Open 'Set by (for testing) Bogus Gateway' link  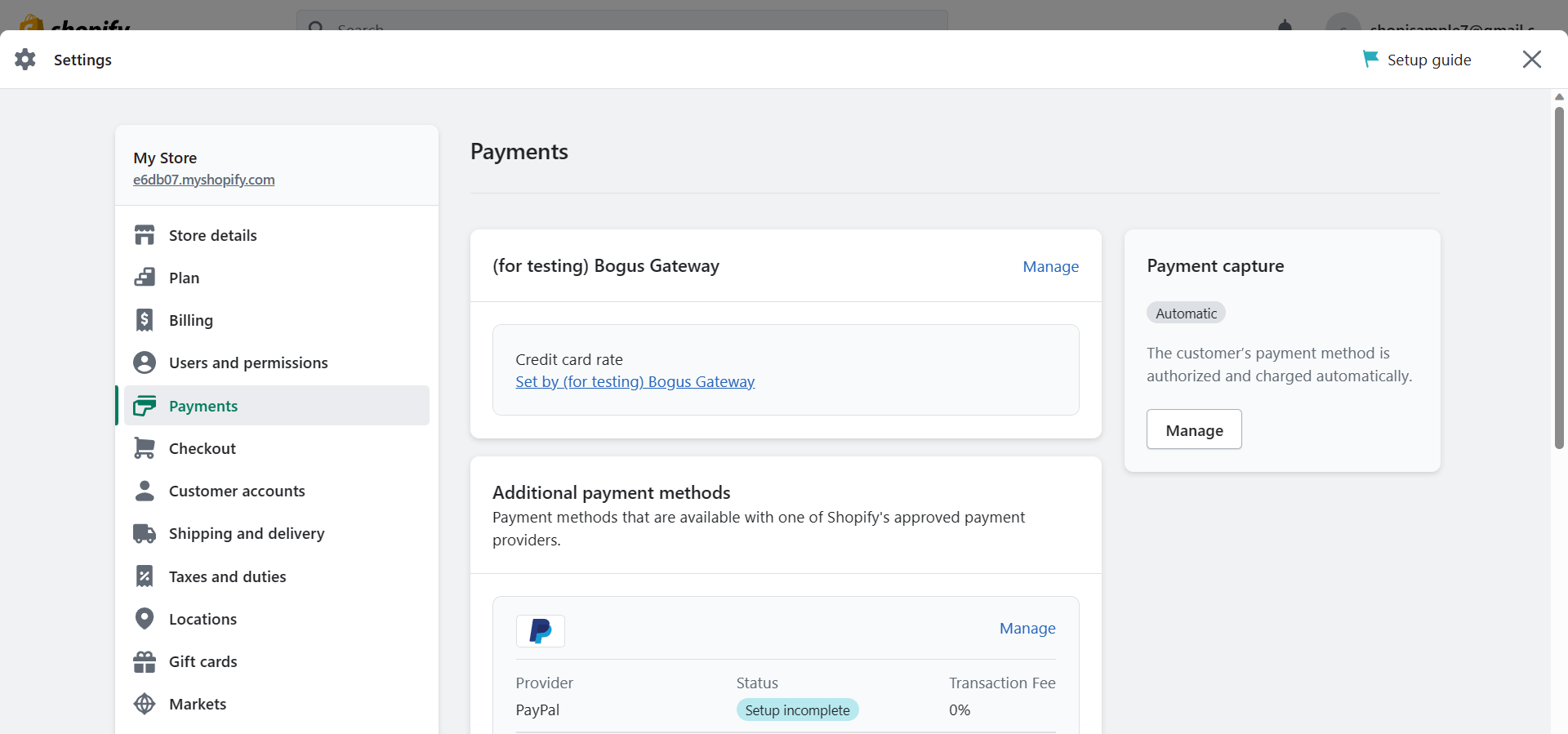point(635,381)
